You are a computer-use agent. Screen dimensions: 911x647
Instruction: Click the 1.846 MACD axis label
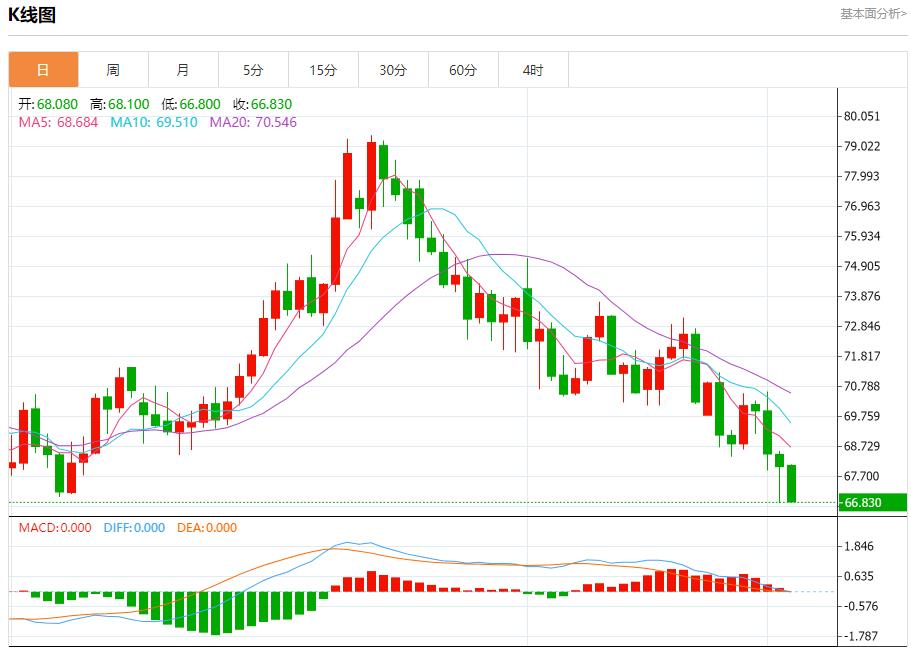click(859, 547)
